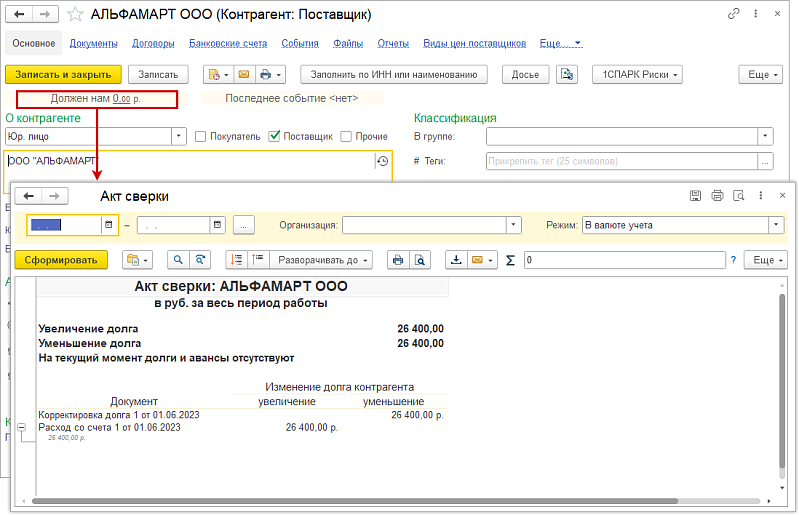Click the copy link icon in title bar
The width and height of the screenshot is (799, 515).
tap(735, 15)
